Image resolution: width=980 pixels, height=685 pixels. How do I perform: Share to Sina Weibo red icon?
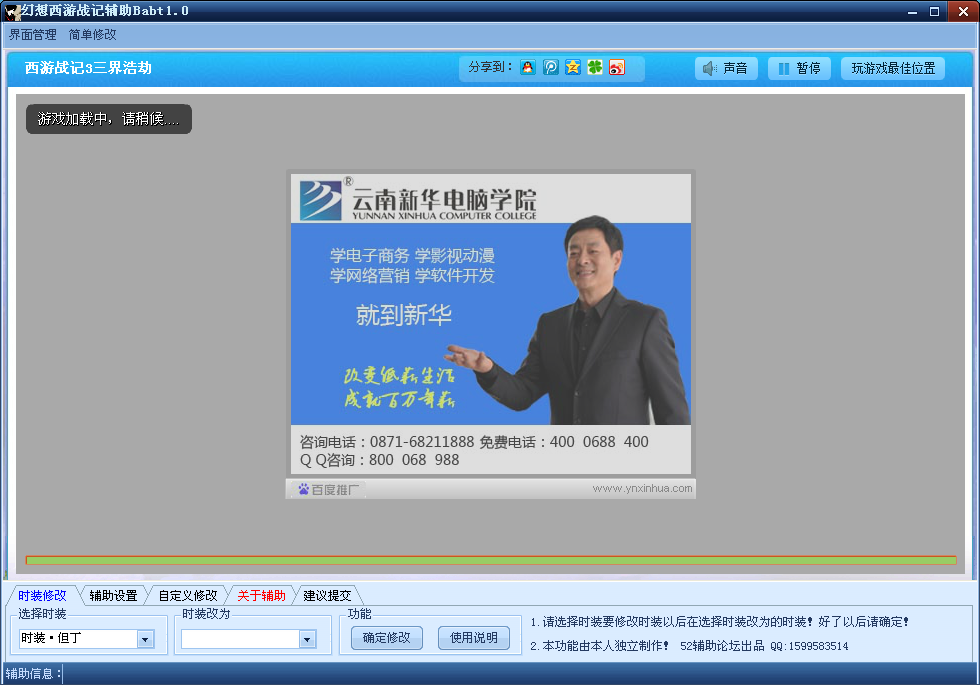[x=617, y=68]
